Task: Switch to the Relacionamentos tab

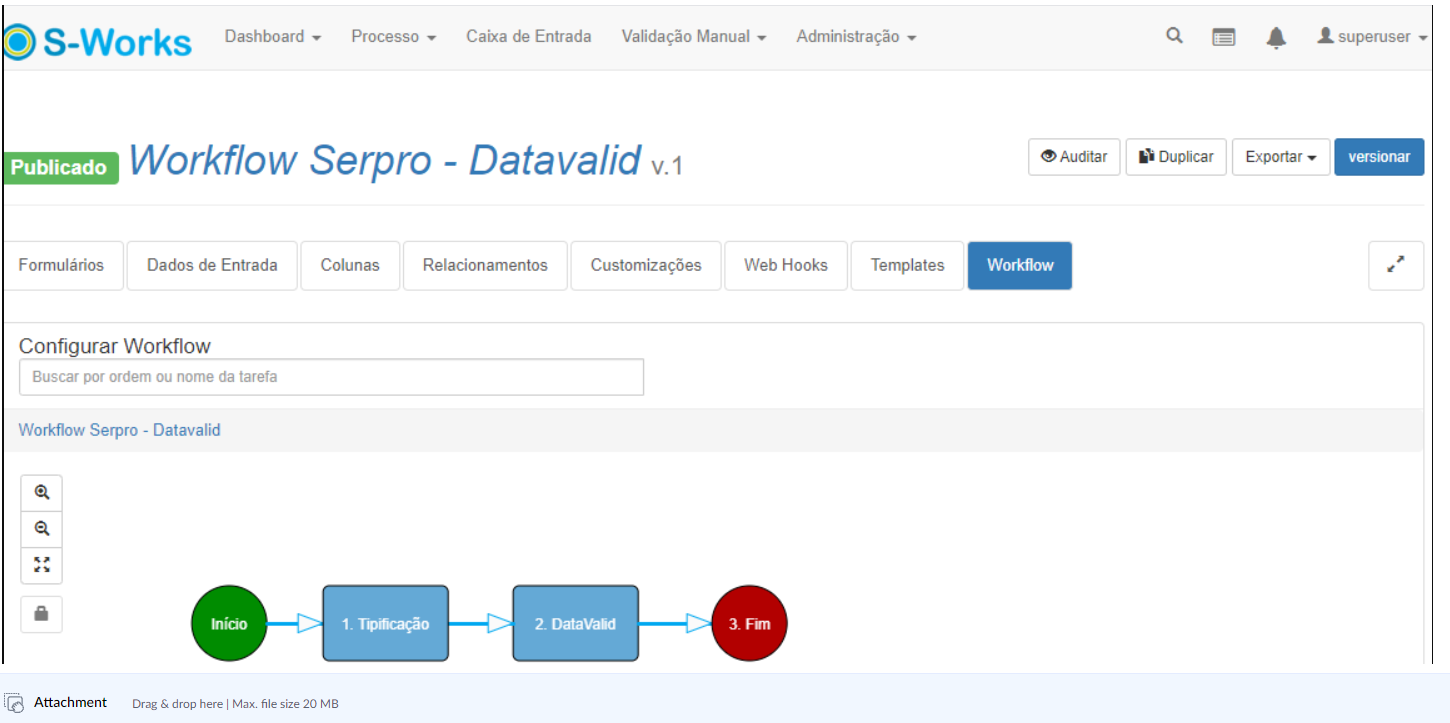Action: 485,265
